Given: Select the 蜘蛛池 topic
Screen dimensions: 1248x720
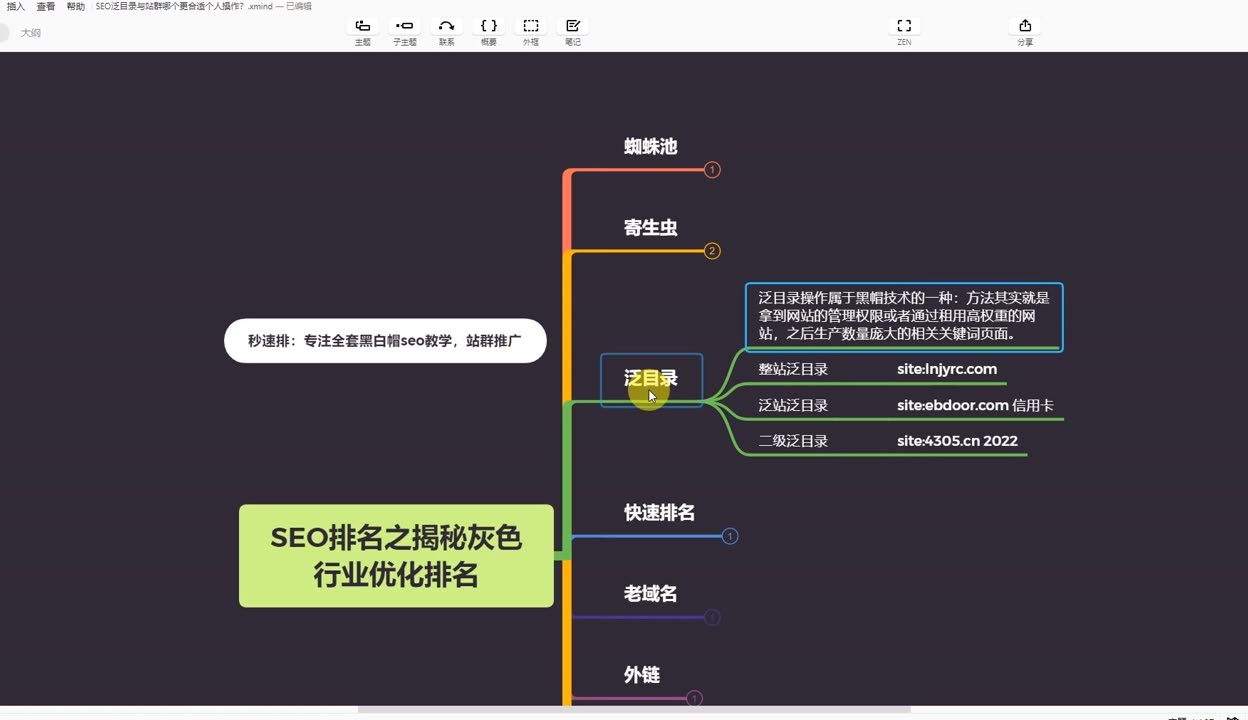Looking at the screenshot, I should pos(651,147).
